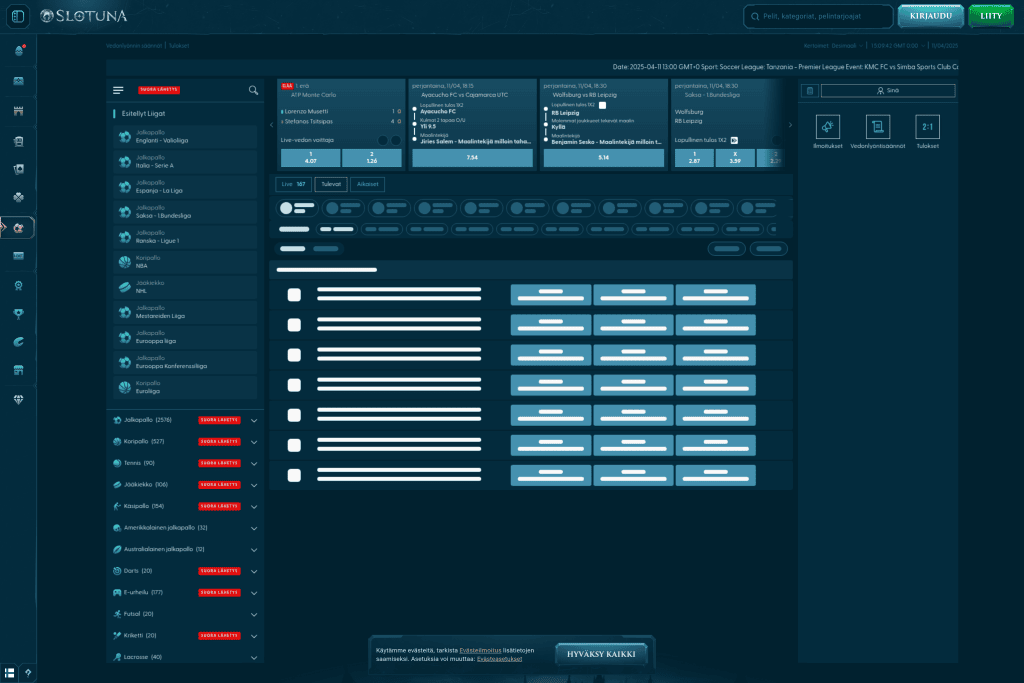
Task: Open the Vedonlyöntisäännöt scroll icon
Action: (x=878, y=127)
